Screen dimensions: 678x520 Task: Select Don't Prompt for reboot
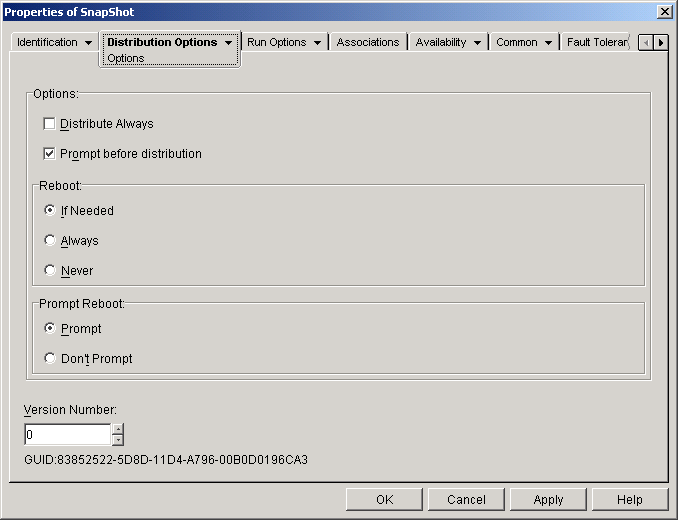point(51,359)
